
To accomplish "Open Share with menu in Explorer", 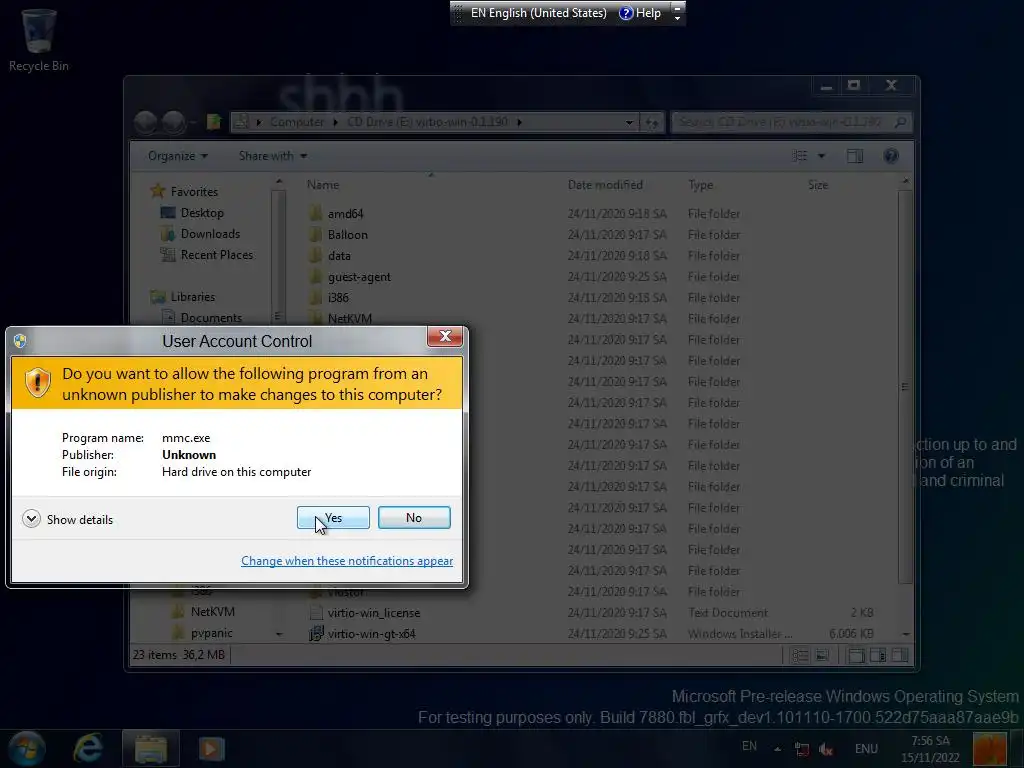I will [x=272, y=156].
